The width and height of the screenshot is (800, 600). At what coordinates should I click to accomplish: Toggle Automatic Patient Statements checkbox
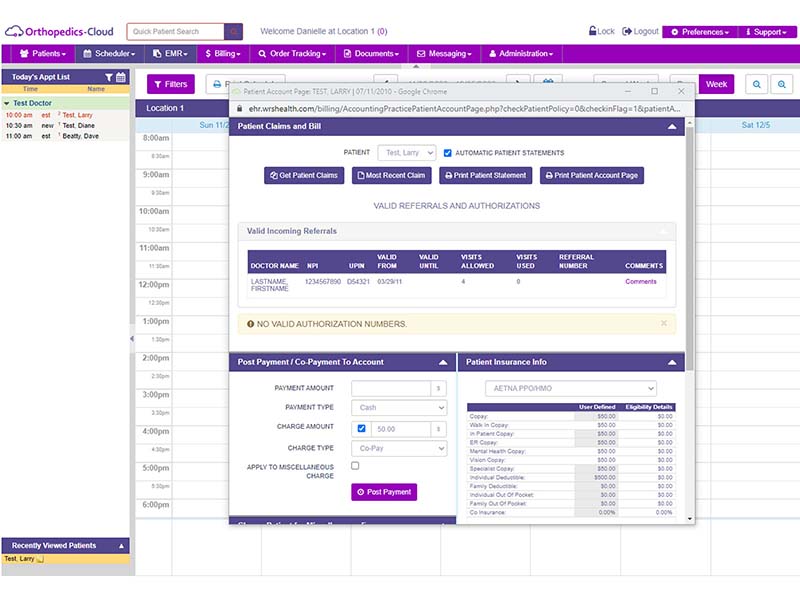[x=447, y=153]
